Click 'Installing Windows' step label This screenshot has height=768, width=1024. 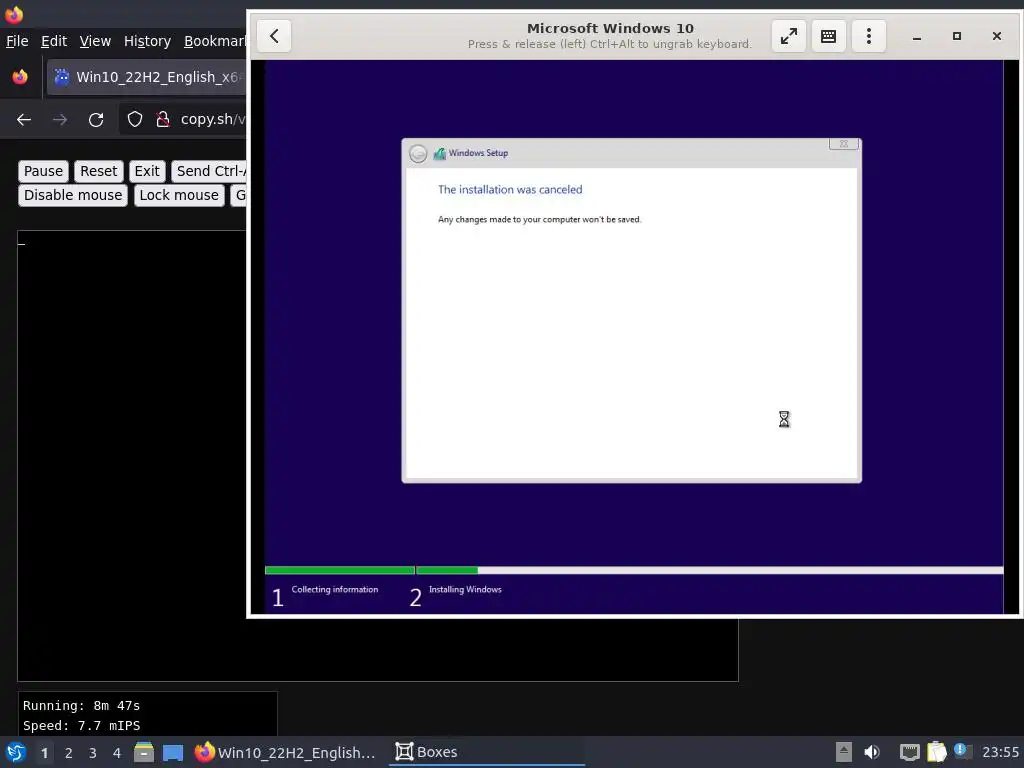pyautogui.click(x=465, y=589)
